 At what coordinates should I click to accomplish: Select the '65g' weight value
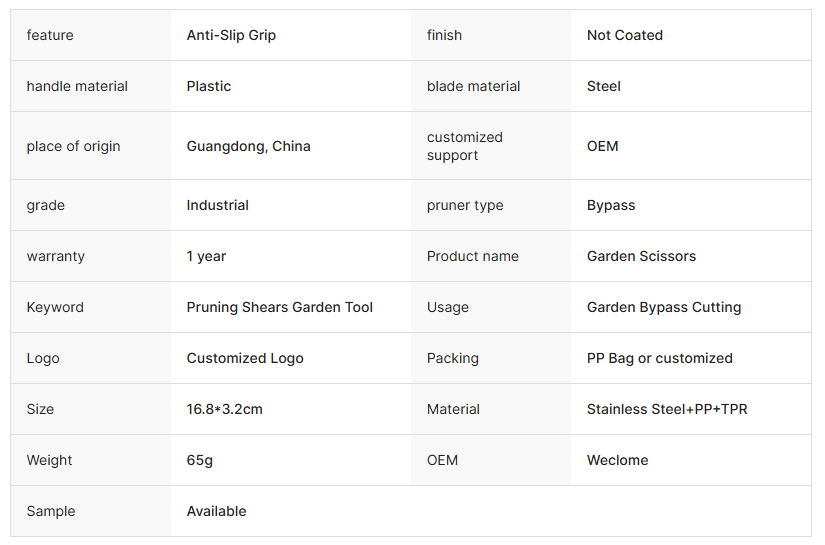tap(199, 460)
